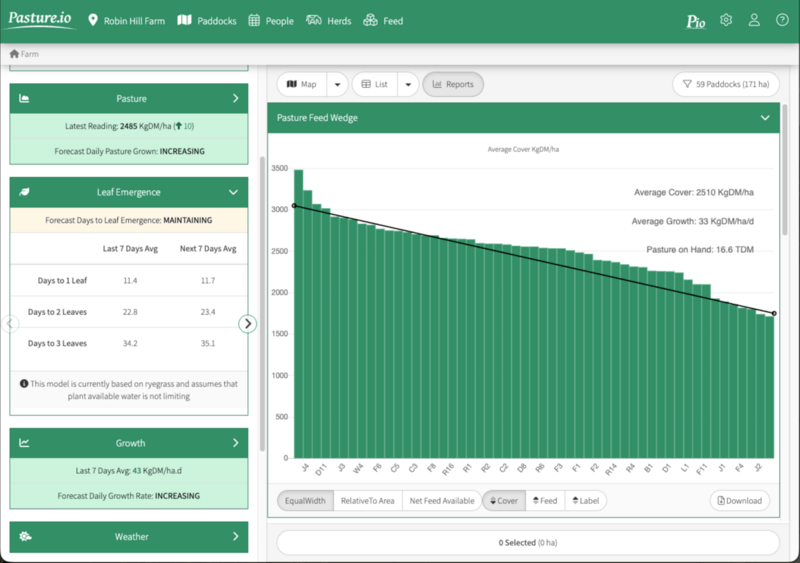Click the tallest J4 bar in wedge chart

click(298, 314)
